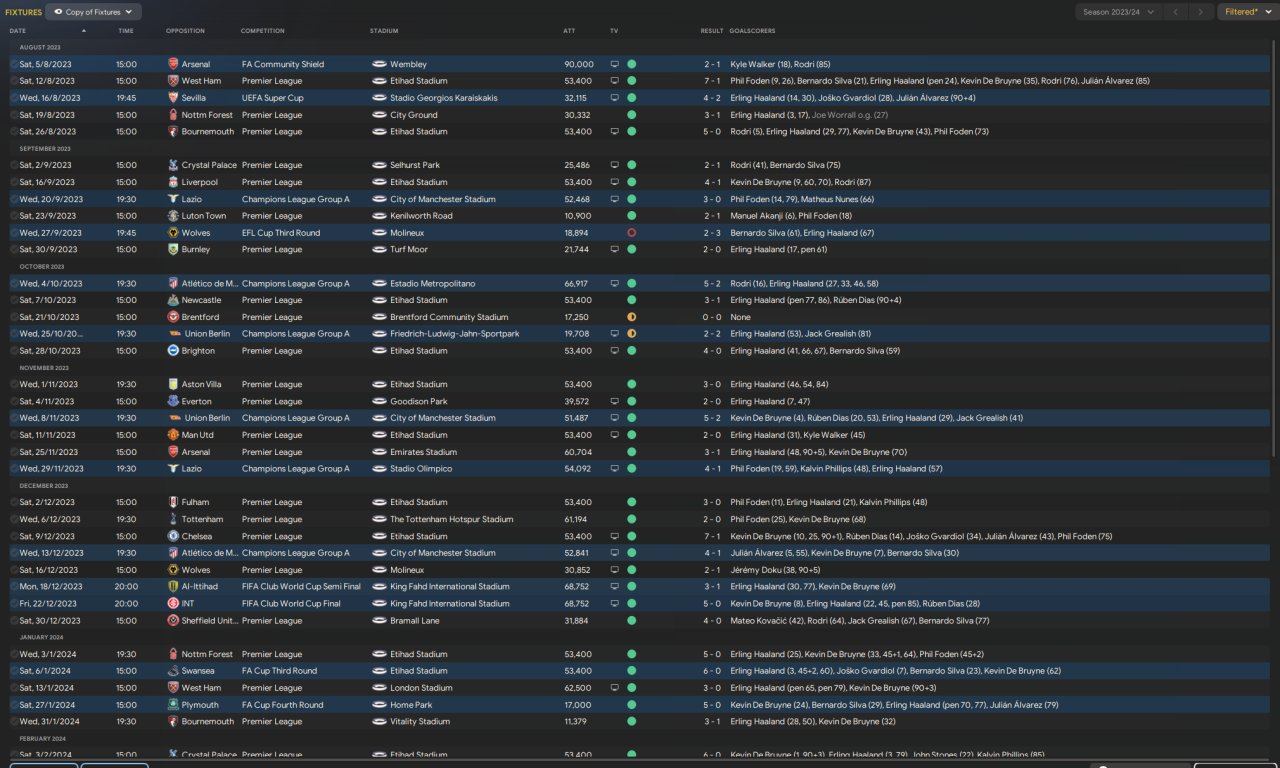The width and height of the screenshot is (1280, 768).
Task: Click the Liverpool club badge
Action: pos(174,182)
